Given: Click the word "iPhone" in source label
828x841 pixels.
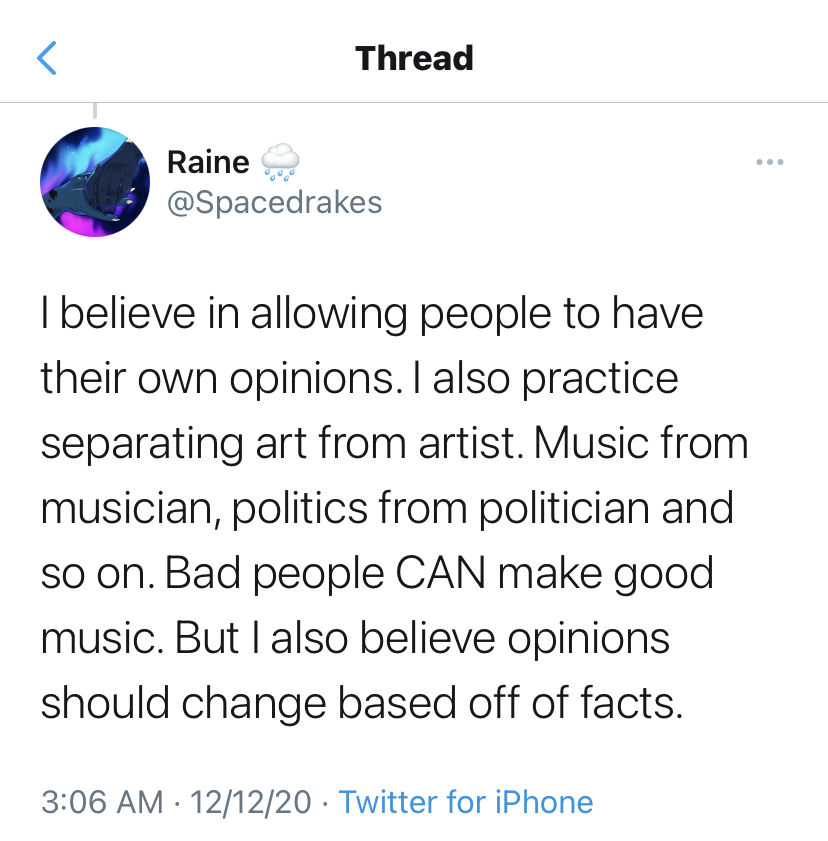Looking at the screenshot, I should (x=544, y=802).
